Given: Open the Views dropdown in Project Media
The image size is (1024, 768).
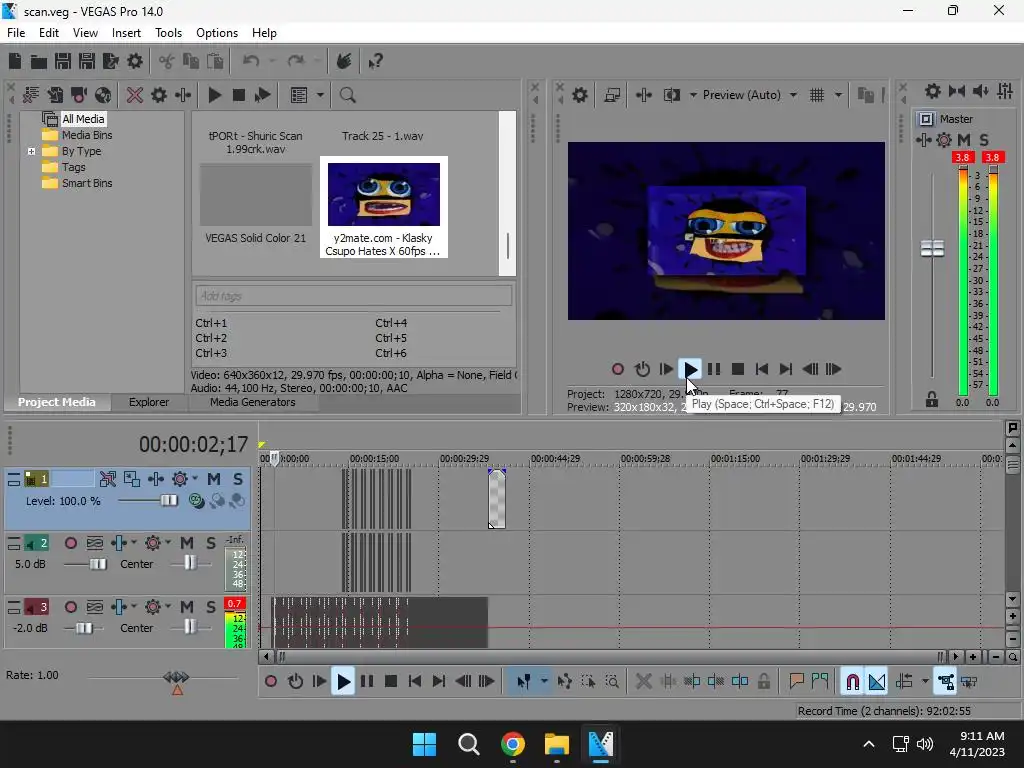Looking at the screenshot, I should (x=320, y=95).
